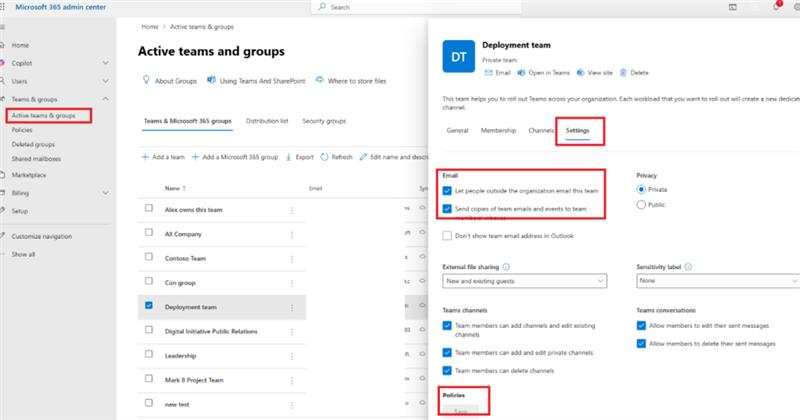The width and height of the screenshot is (800, 420).
Task: Open more options for Alex owns this team
Action: click(292, 210)
